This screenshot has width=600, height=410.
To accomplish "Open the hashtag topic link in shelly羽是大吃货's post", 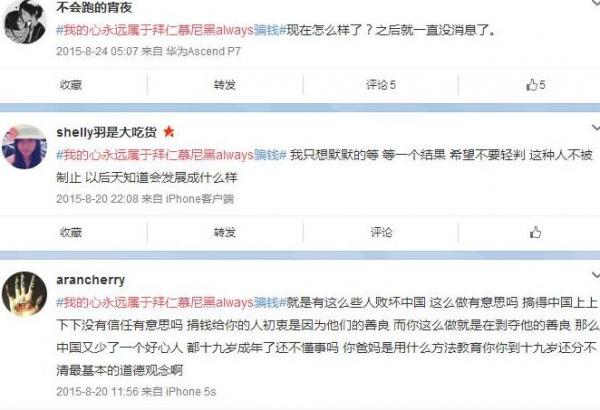I will [171, 155].
